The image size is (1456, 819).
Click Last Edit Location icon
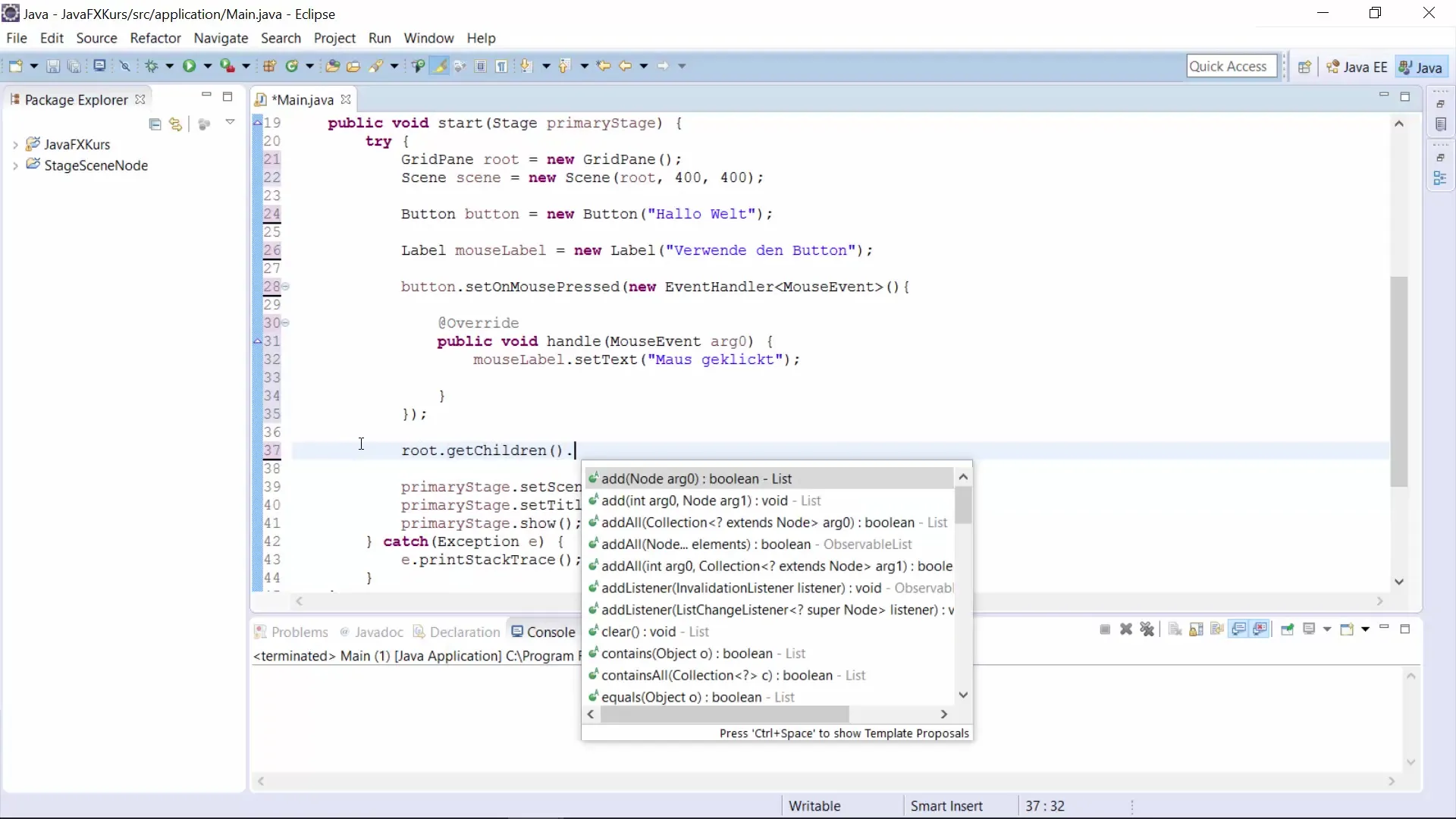click(604, 66)
